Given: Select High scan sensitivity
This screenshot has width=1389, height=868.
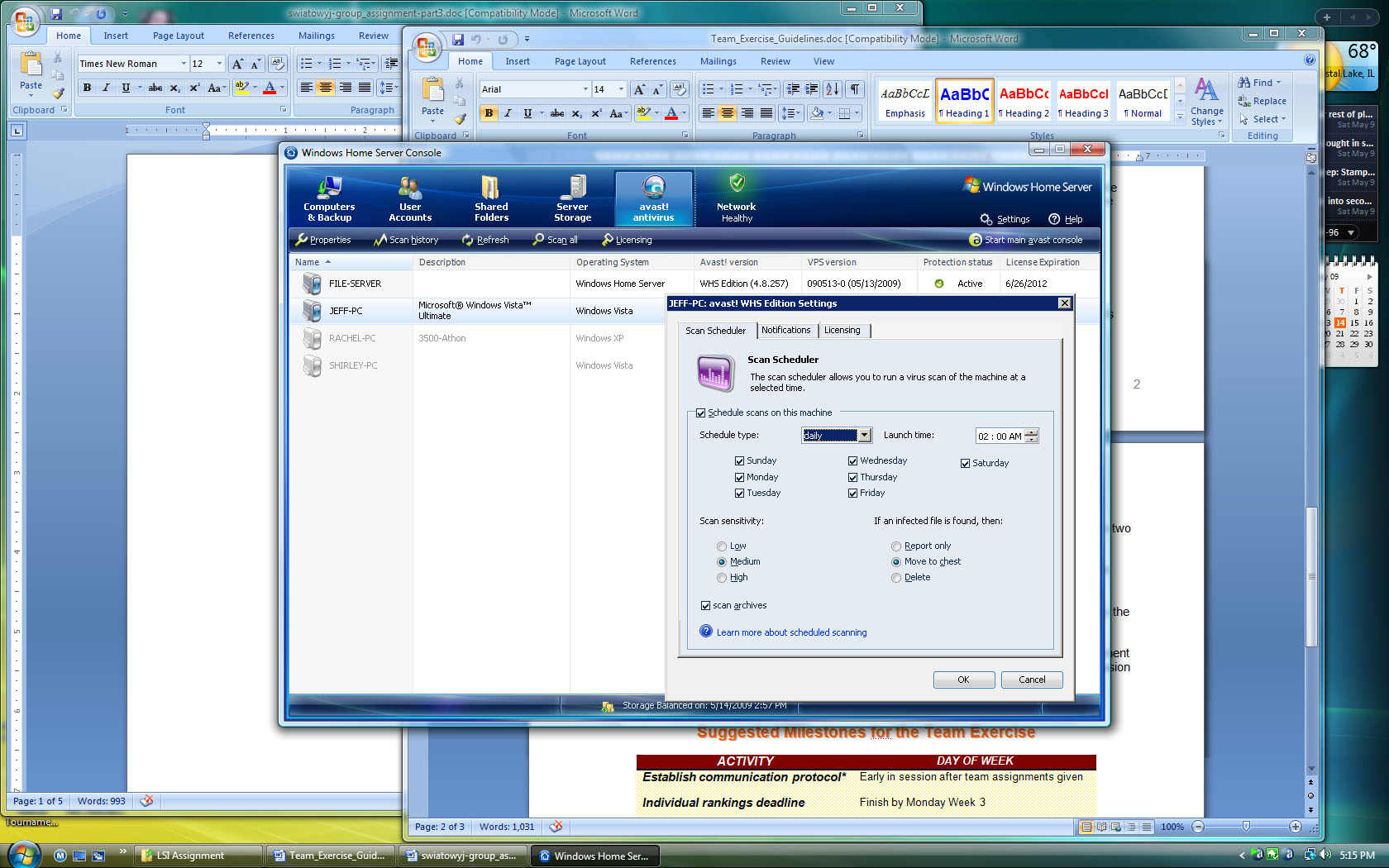Looking at the screenshot, I should coord(722,577).
